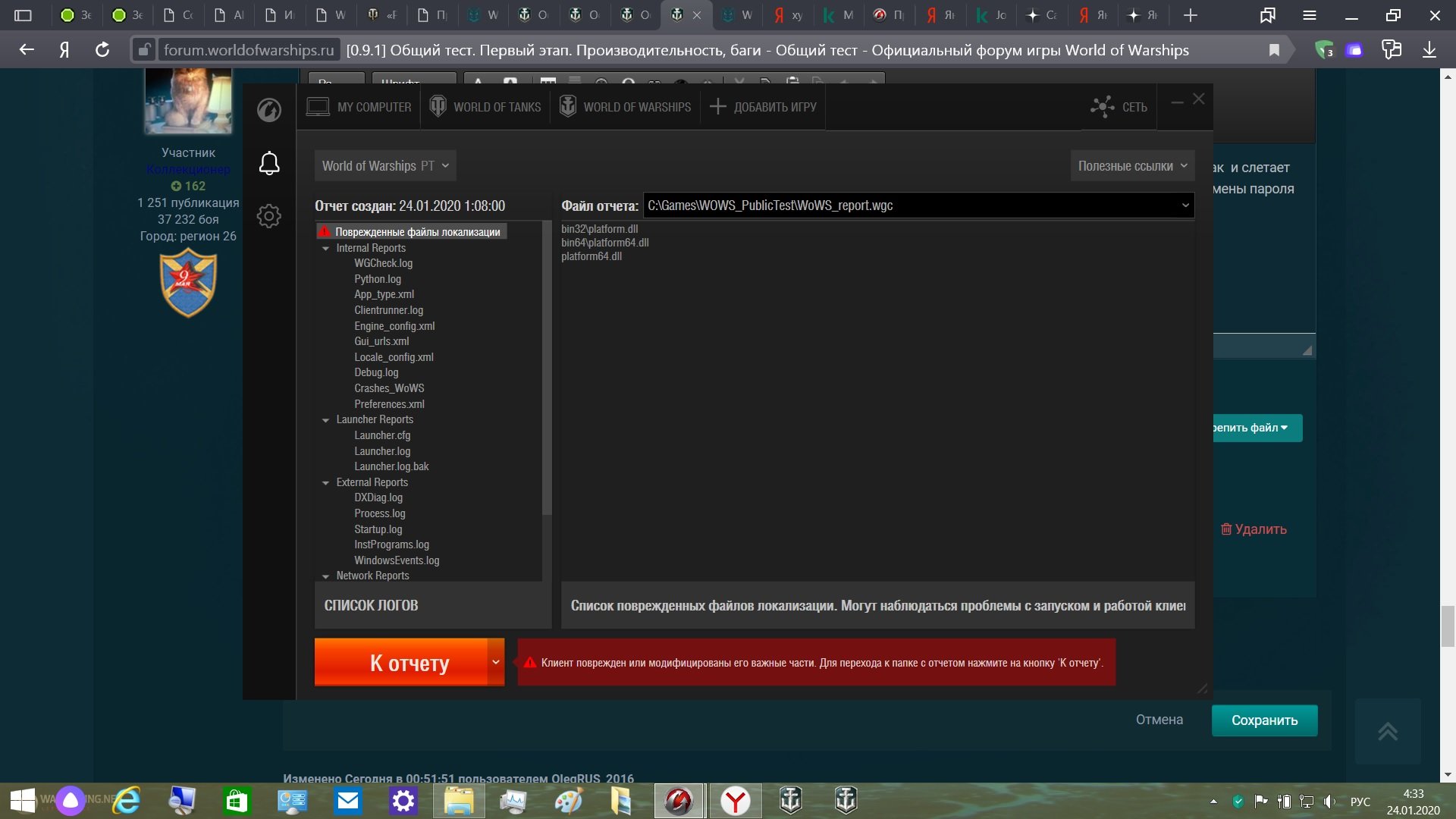Click Удалить link on forum page
This screenshot has height=819, width=1456.
point(1254,529)
